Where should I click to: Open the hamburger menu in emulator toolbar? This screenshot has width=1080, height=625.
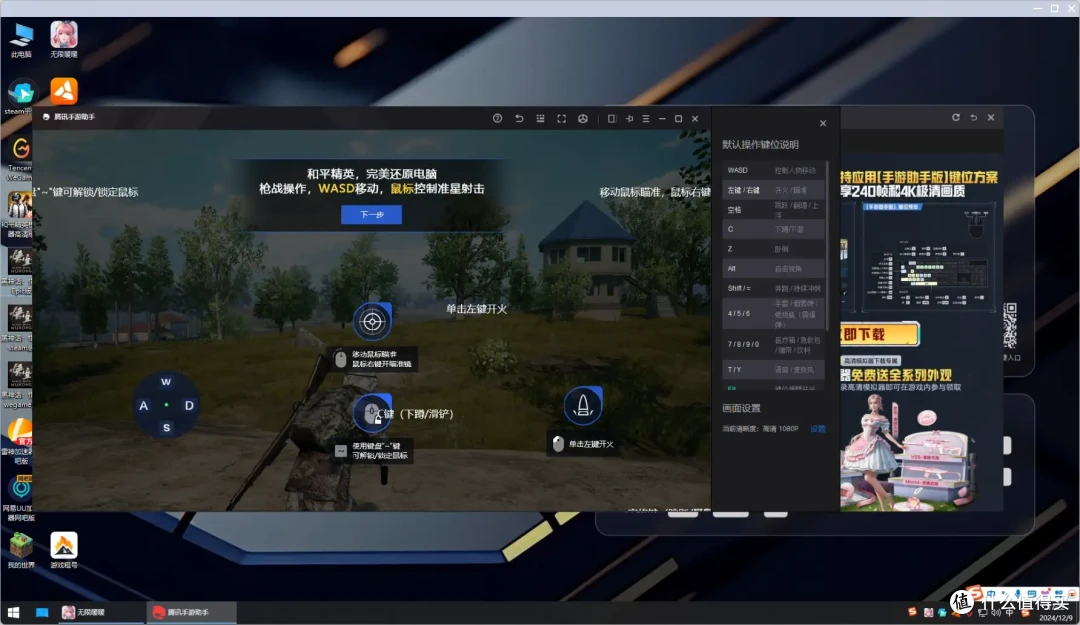[x=645, y=119]
